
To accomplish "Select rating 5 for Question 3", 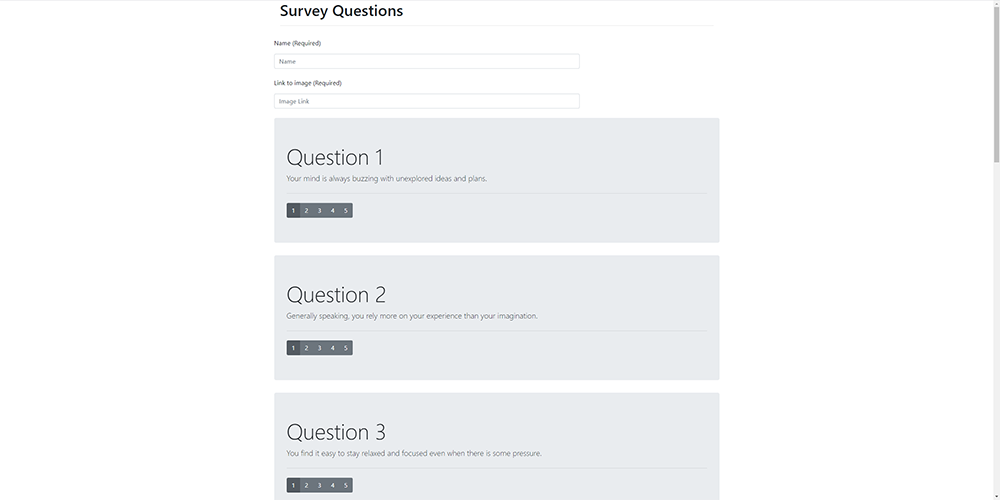I will [x=346, y=485].
